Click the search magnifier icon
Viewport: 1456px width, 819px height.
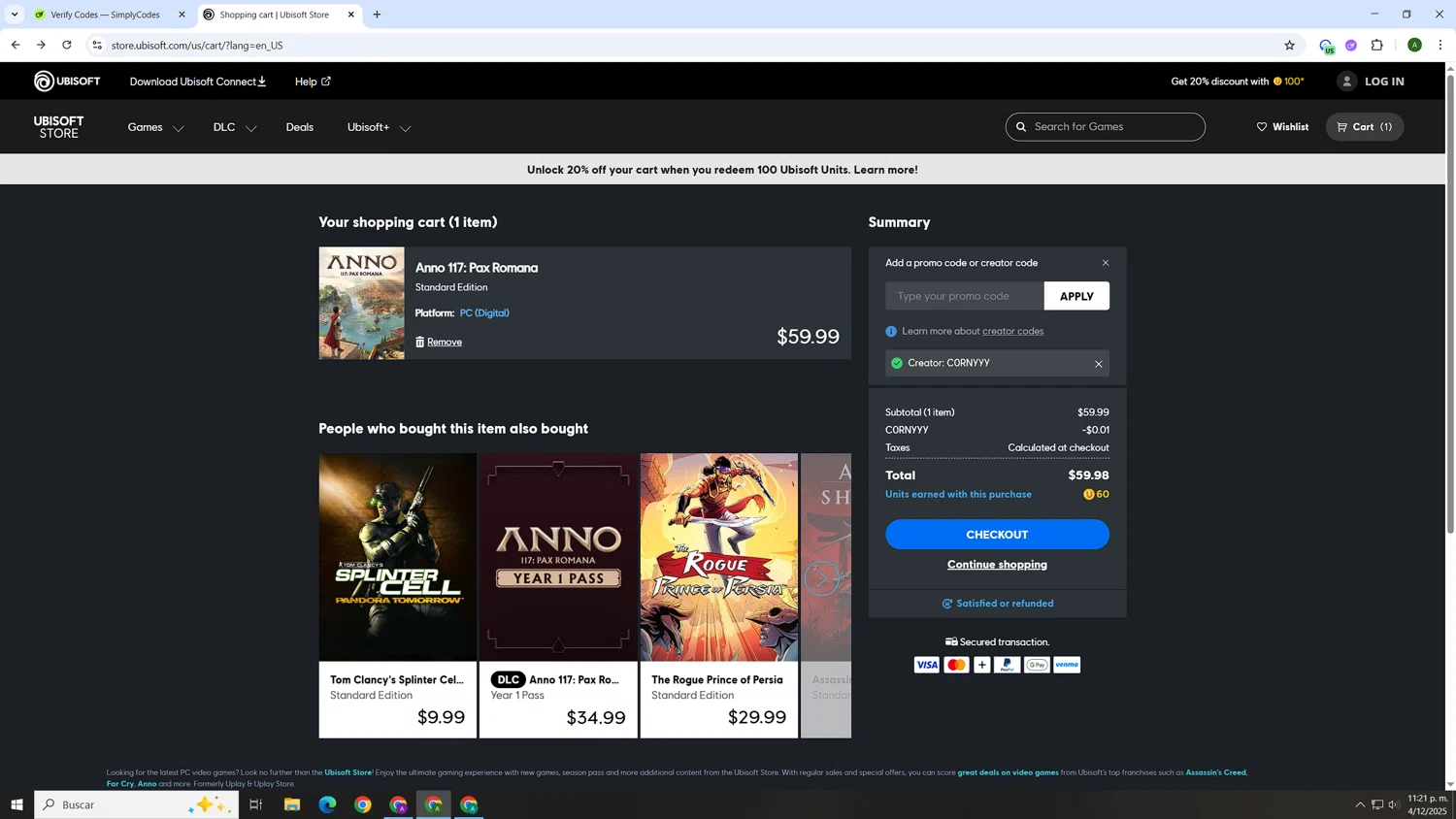coord(1021,127)
